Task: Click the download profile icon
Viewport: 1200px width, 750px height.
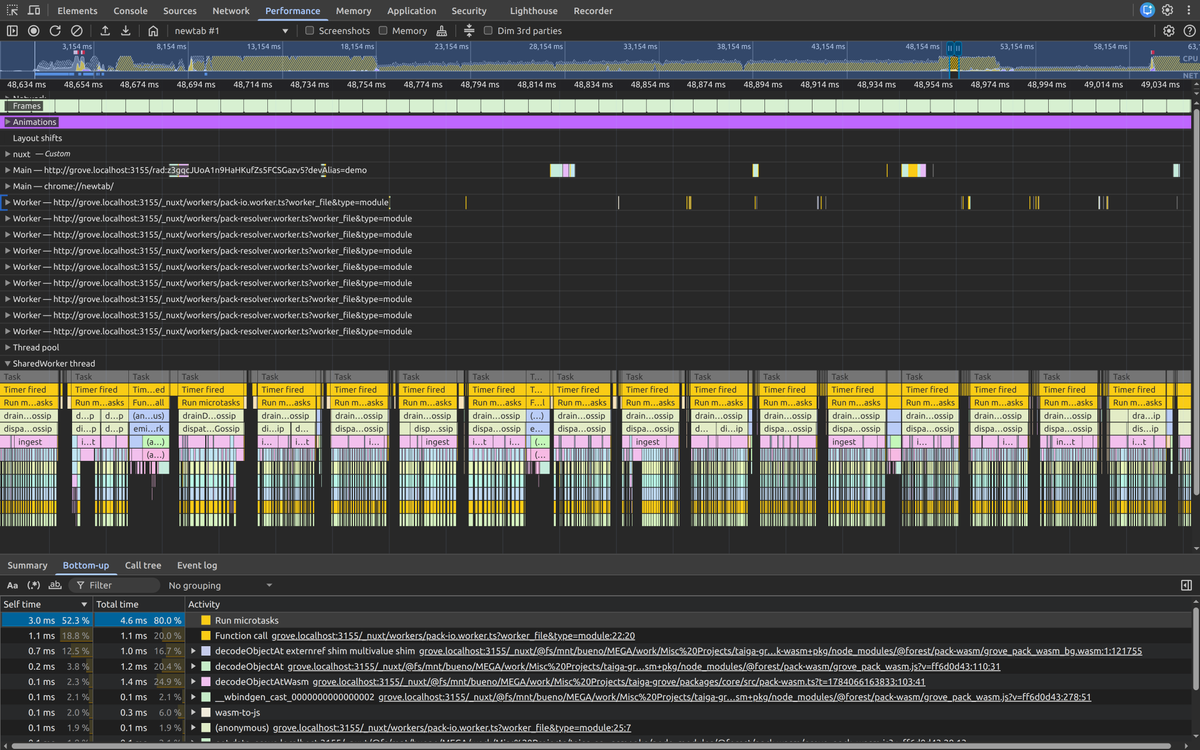Action: [x=126, y=31]
